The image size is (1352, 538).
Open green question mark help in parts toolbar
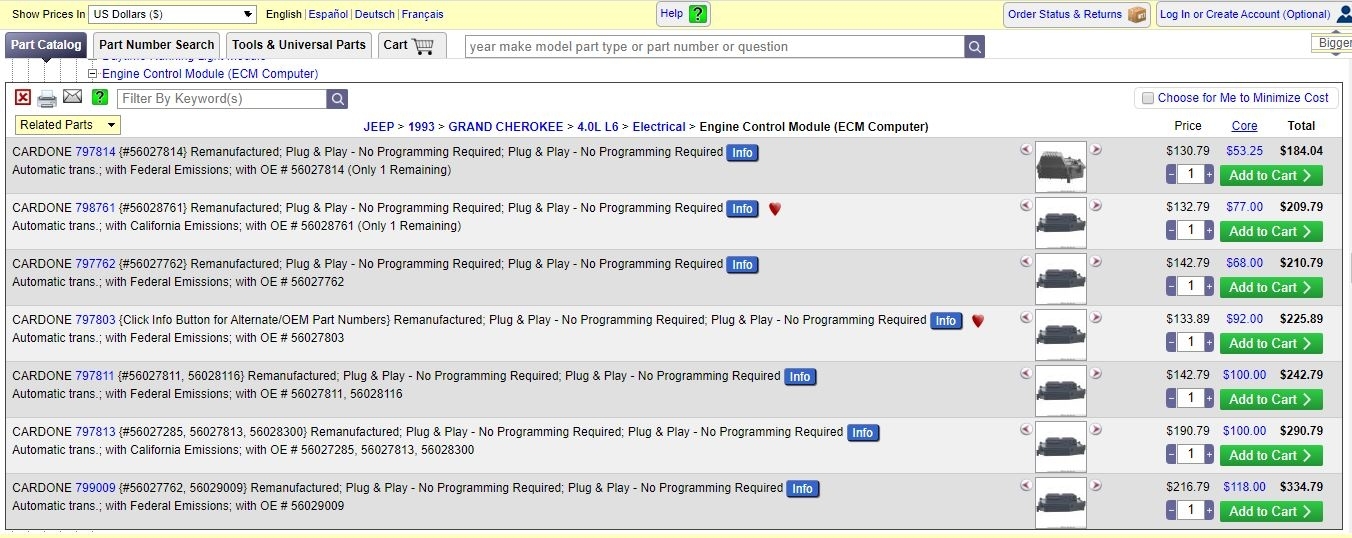pos(100,97)
